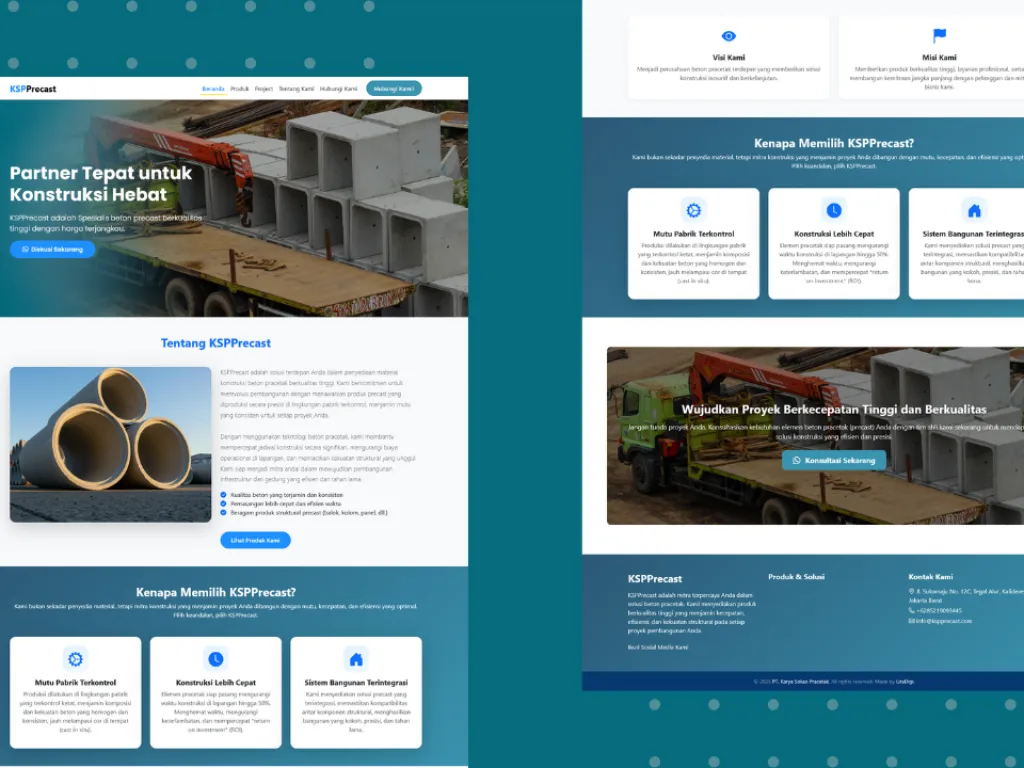The height and width of the screenshot is (768, 1024).
Task: Click the phone icon beside the footer phone number
Action: [x=911, y=610]
